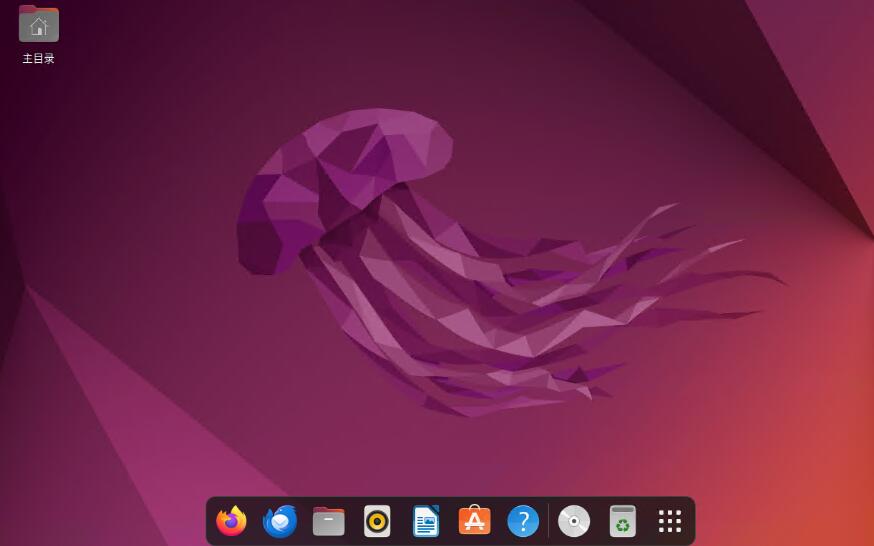Show Applications grid
Viewport: 874px width, 546px height.
pyautogui.click(x=670, y=521)
